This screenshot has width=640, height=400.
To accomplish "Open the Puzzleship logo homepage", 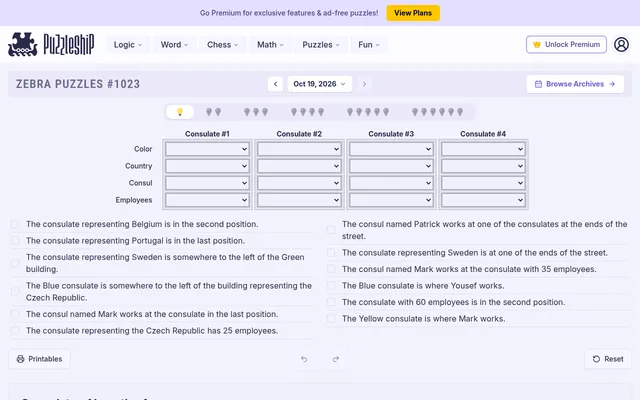I will 51,44.
